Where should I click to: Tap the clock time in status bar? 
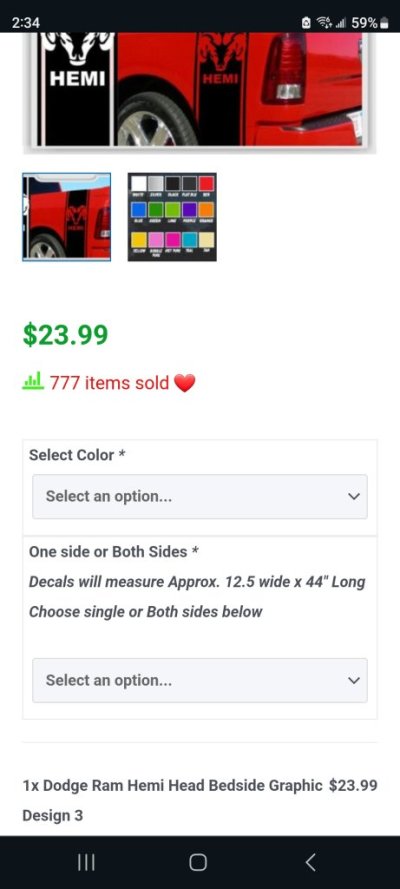(25, 23)
